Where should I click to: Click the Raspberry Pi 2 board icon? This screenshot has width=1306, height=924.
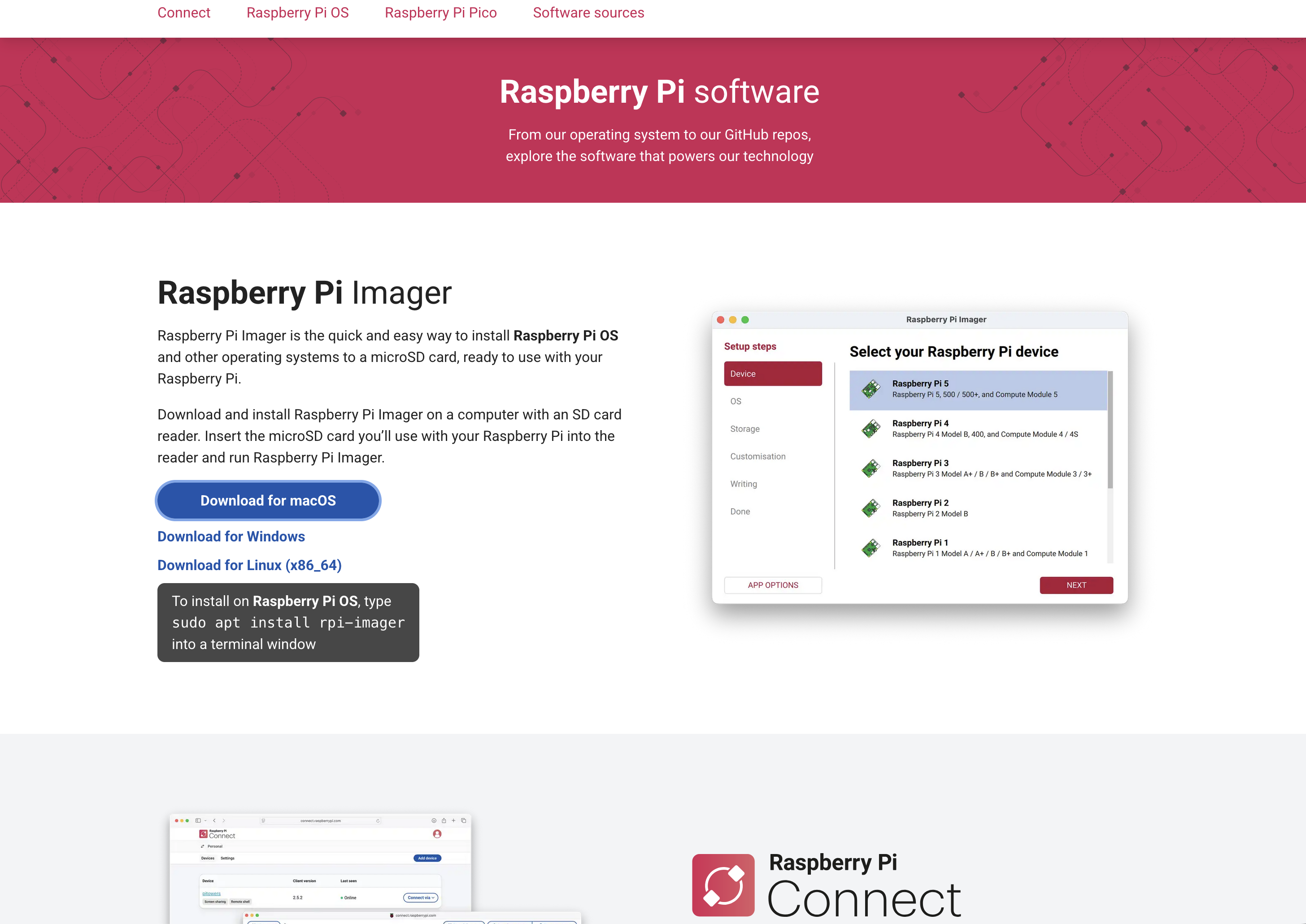coord(871,508)
